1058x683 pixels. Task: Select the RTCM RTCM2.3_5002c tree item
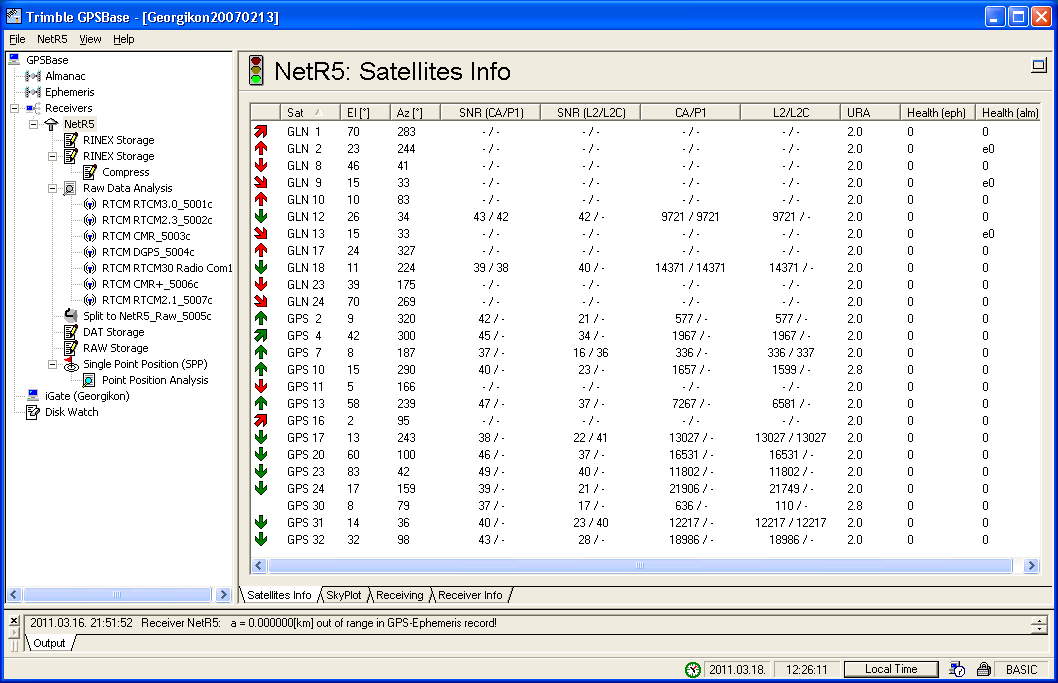point(157,220)
